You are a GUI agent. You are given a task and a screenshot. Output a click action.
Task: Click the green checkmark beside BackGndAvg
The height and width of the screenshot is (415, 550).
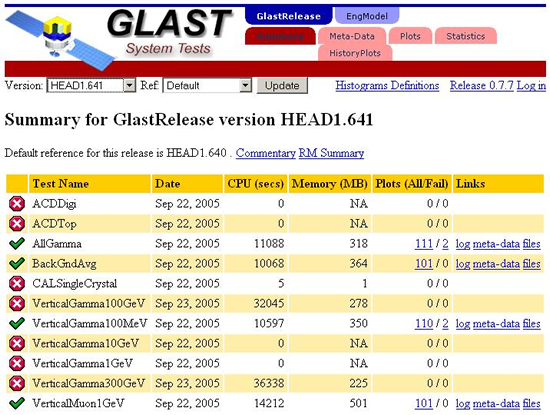tap(17, 263)
